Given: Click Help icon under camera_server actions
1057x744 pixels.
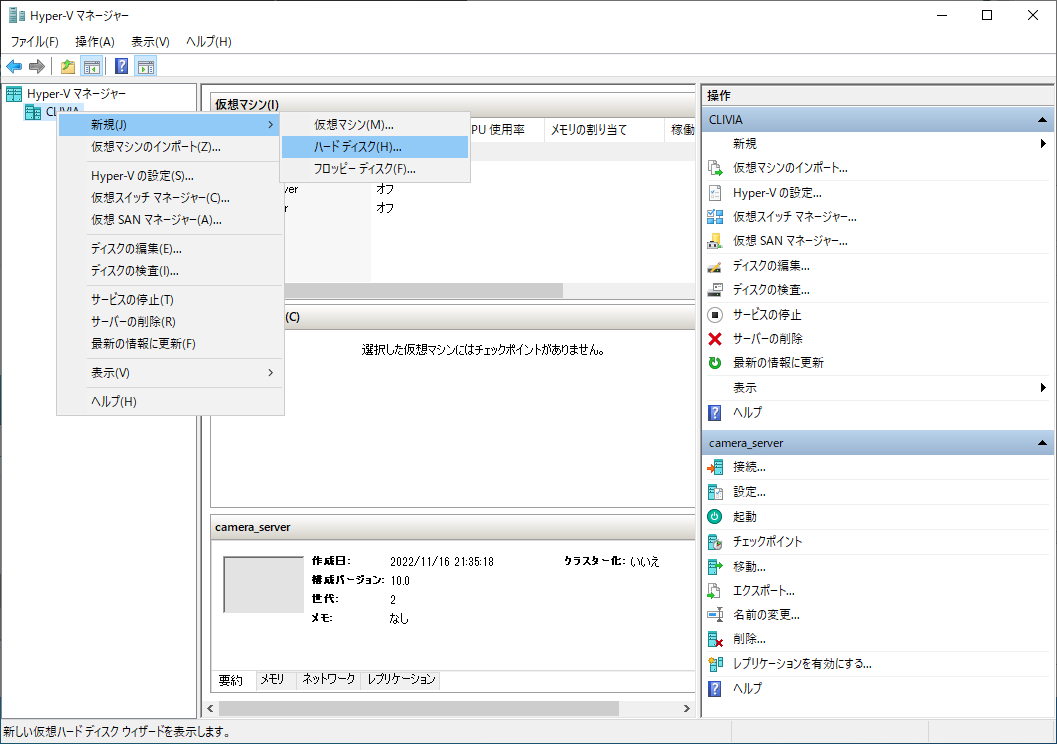Looking at the screenshot, I should 715,688.
